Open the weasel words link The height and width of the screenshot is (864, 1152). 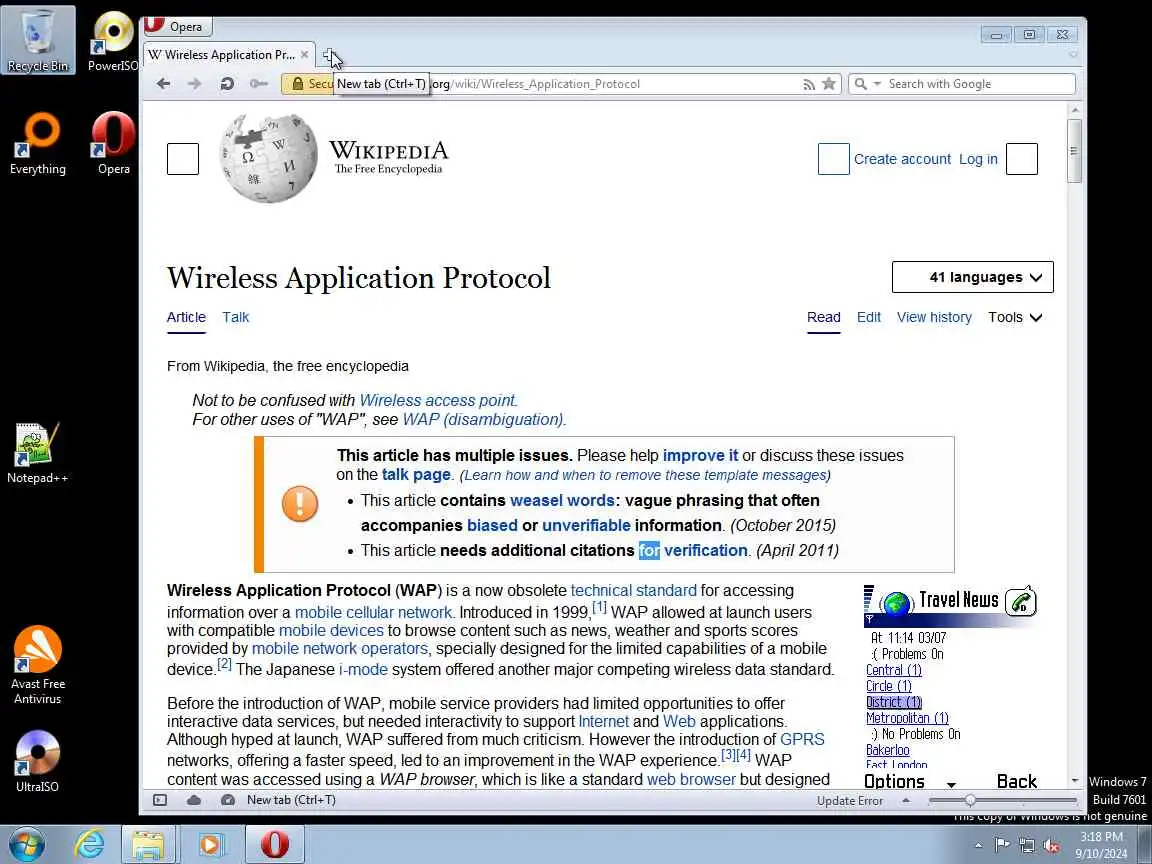(562, 500)
